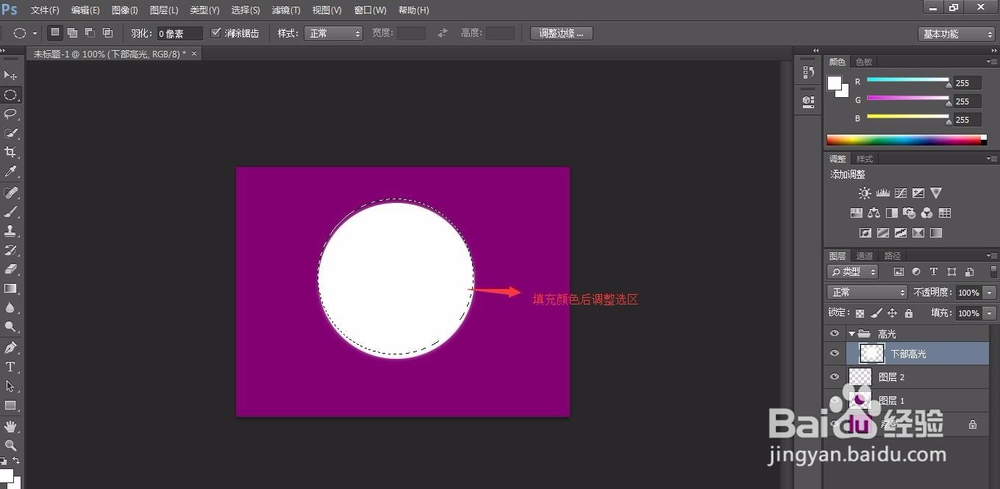Add a Vibrance adjustment

[936, 193]
